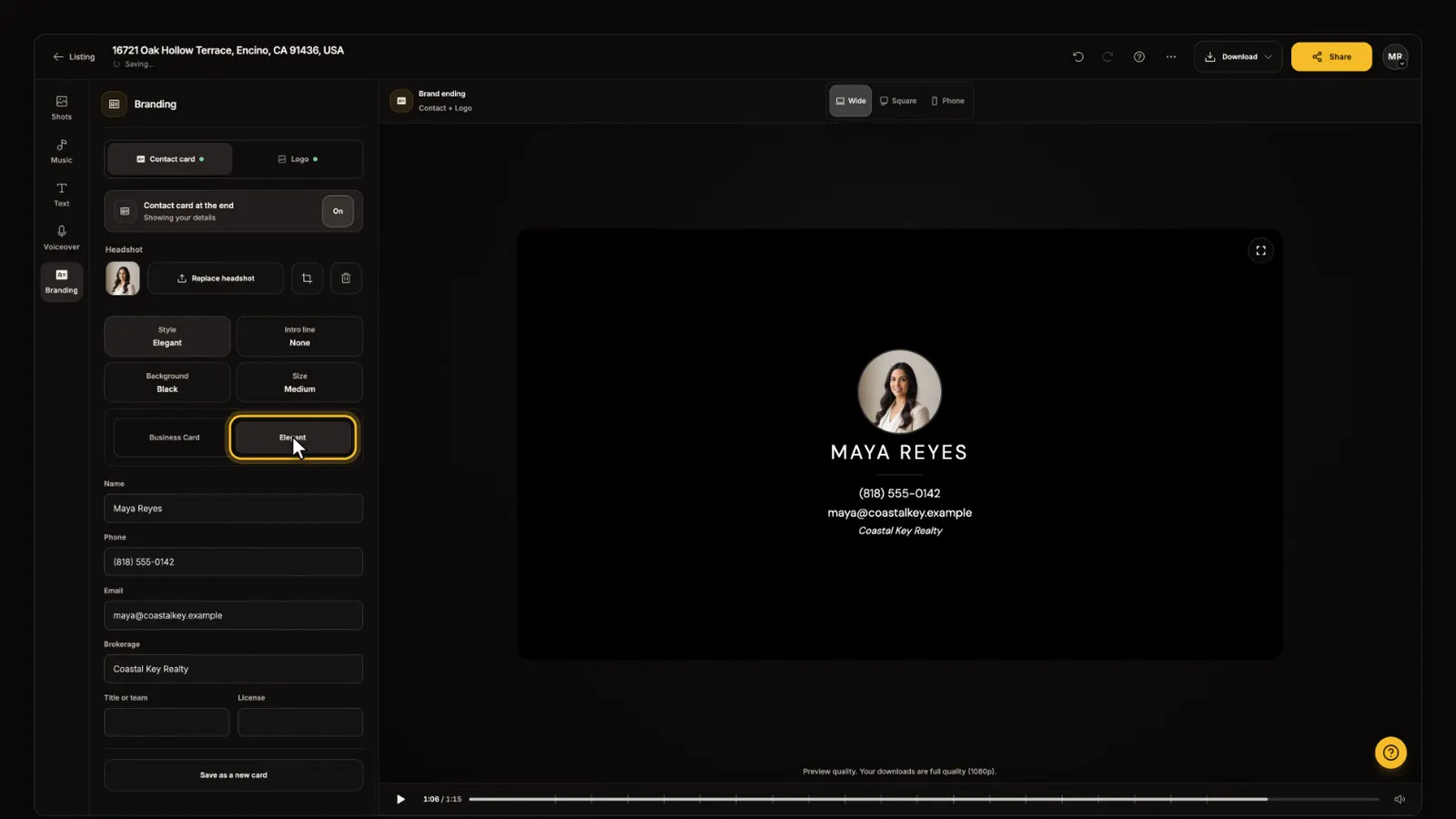Open the Voiceover panel in sidebar
This screenshot has height=819, width=1456.
click(61, 238)
